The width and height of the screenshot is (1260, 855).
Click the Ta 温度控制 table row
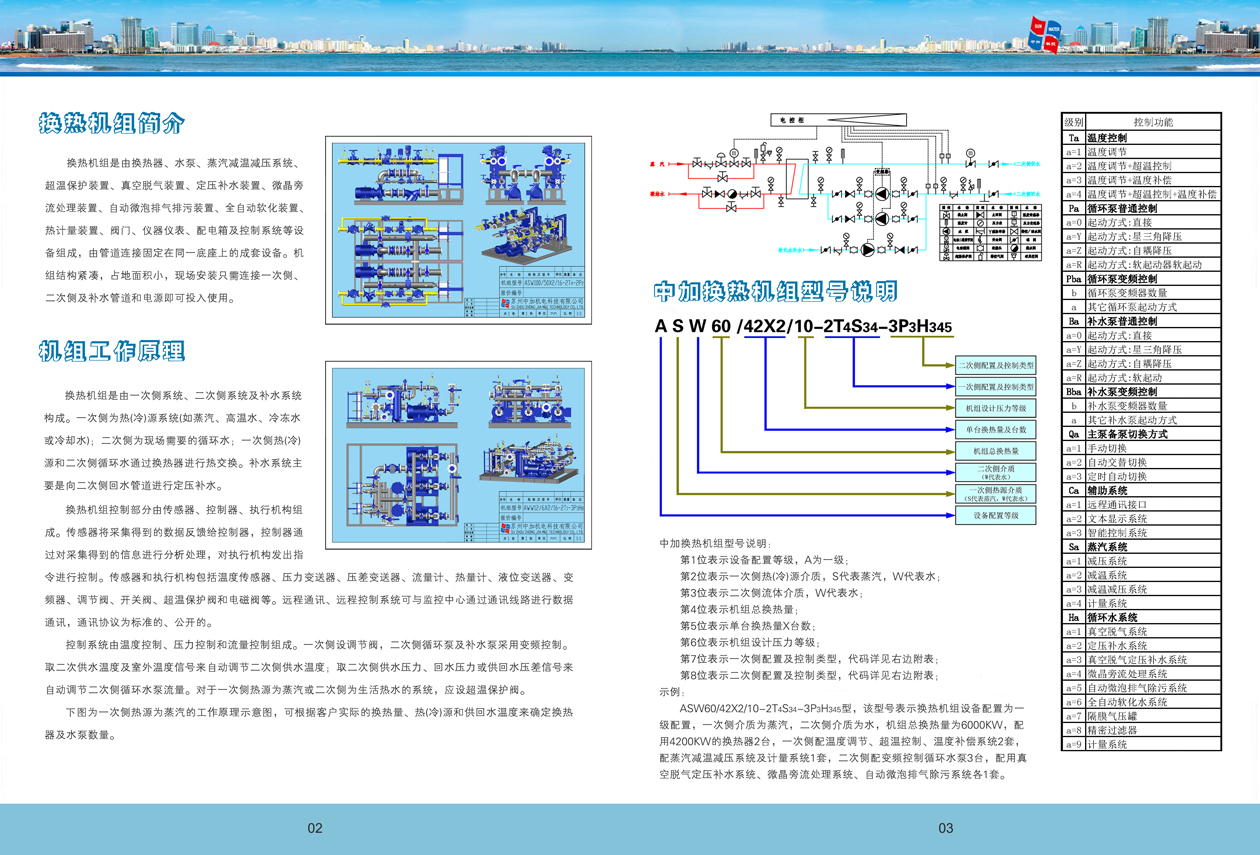[1141, 138]
